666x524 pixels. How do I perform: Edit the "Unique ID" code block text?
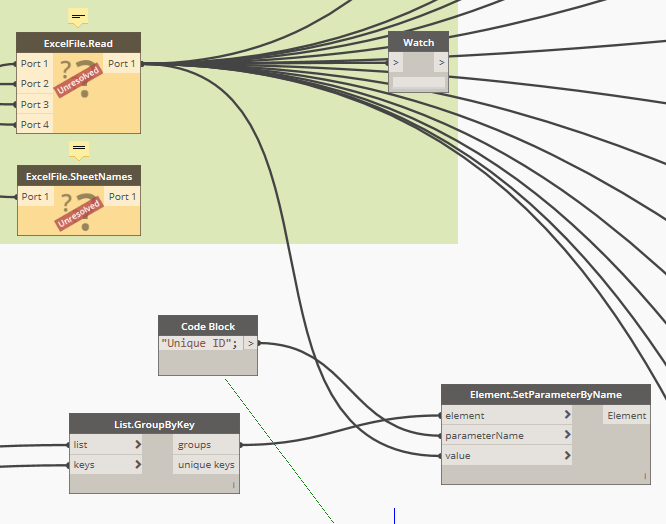click(x=201, y=343)
